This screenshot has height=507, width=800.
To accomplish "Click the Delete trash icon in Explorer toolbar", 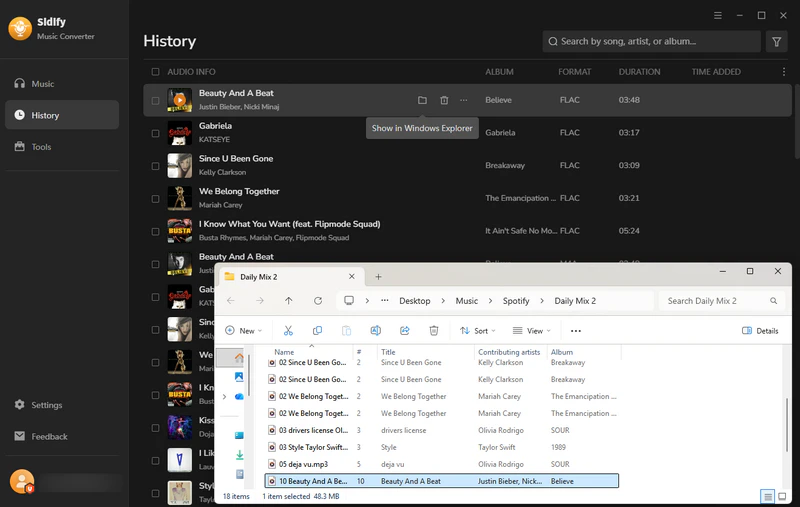I will coord(434,331).
